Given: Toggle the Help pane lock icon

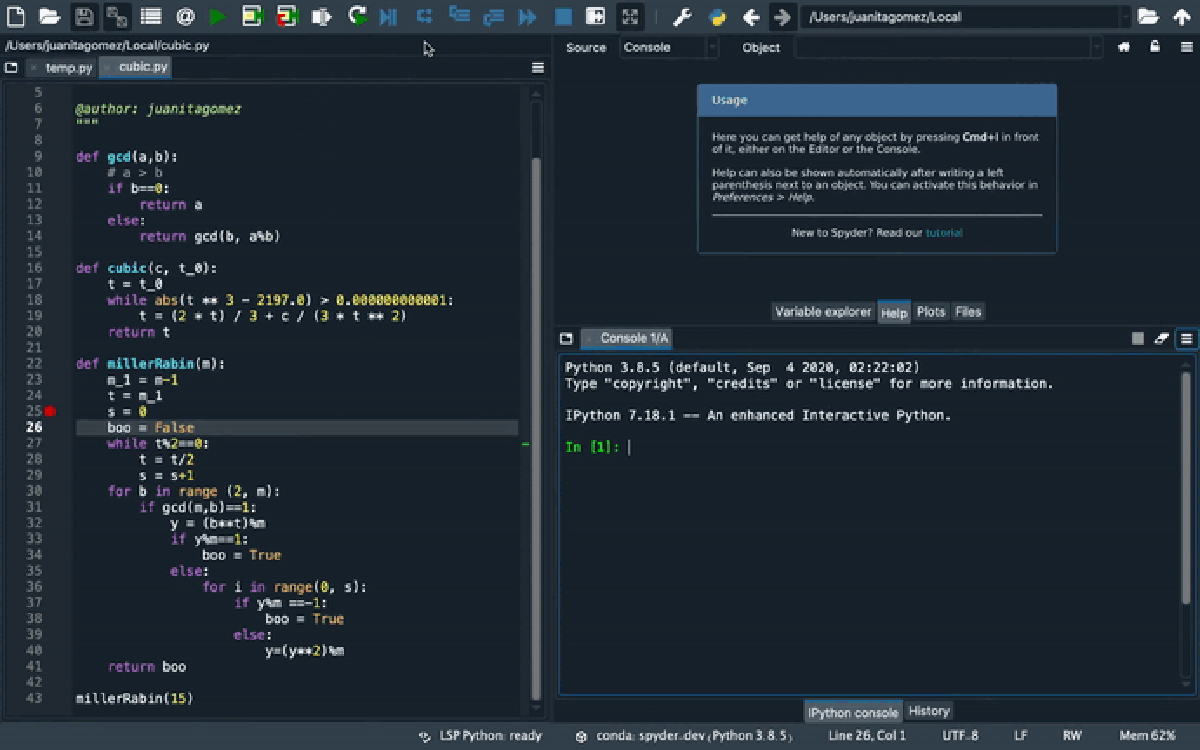Looking at the screenshot, I should point(1155,47).
